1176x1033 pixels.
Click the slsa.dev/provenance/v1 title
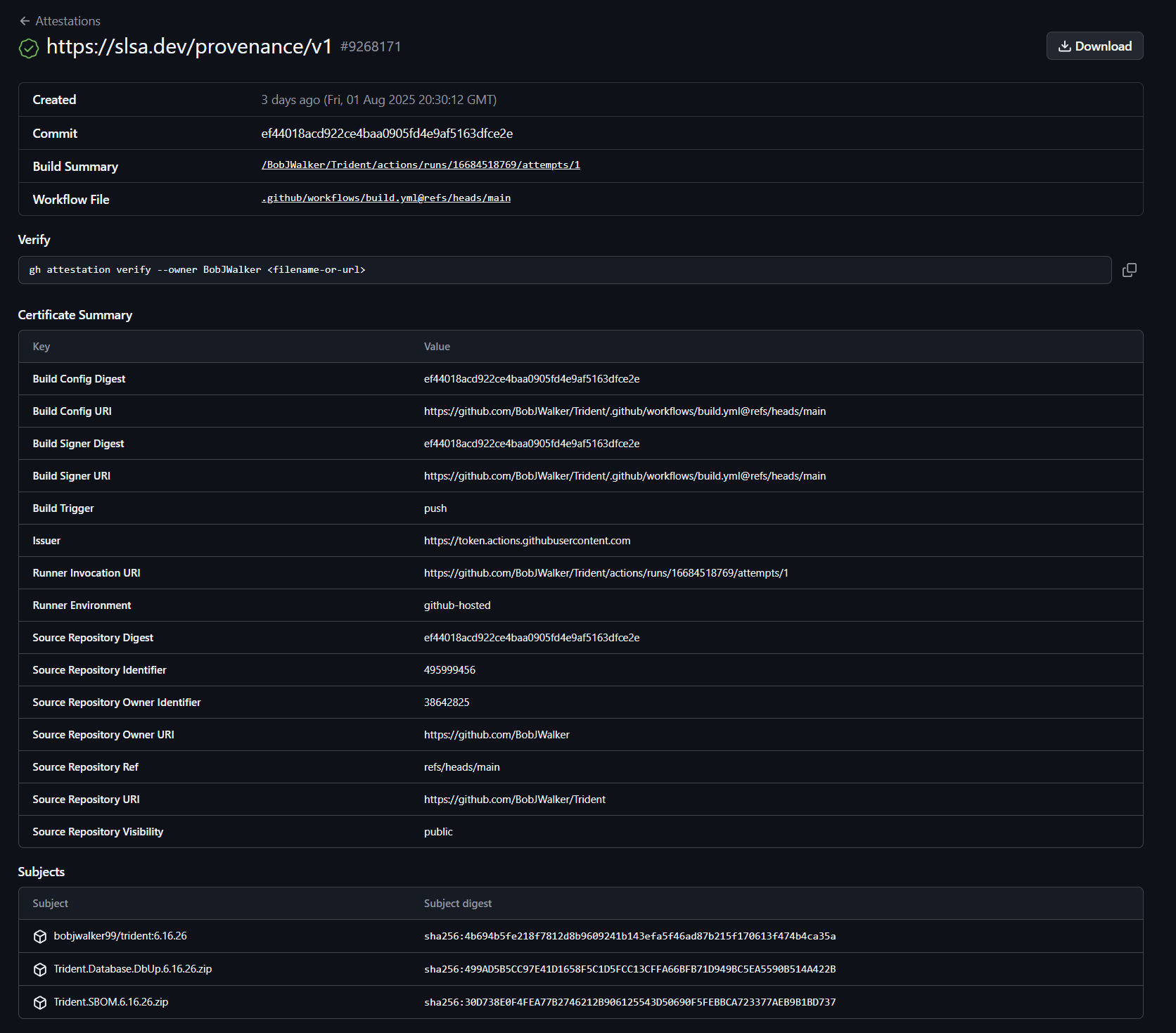click(x=188, y=46)
